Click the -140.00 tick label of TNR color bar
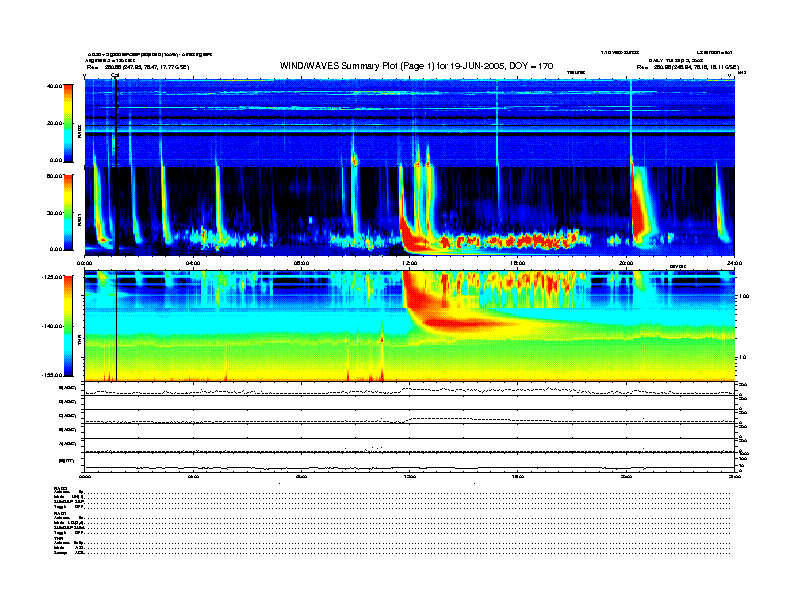The height and width of the screenshot is (612, 792). [x=52, y=326]
